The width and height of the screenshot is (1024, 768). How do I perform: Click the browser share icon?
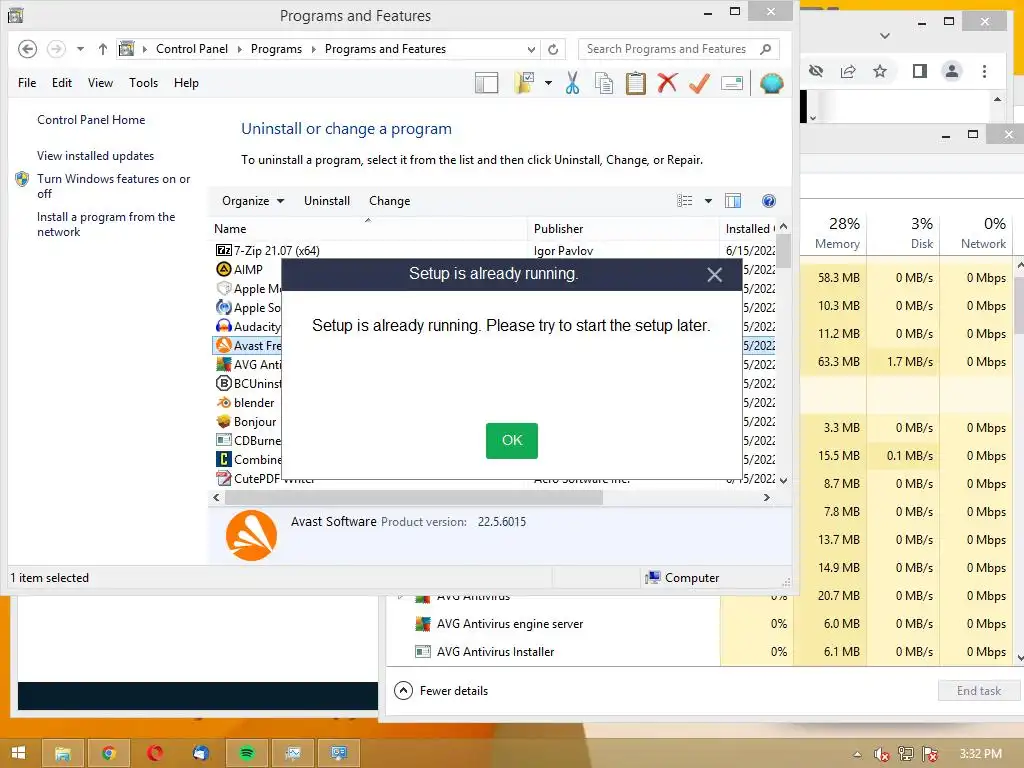(848, 71)
